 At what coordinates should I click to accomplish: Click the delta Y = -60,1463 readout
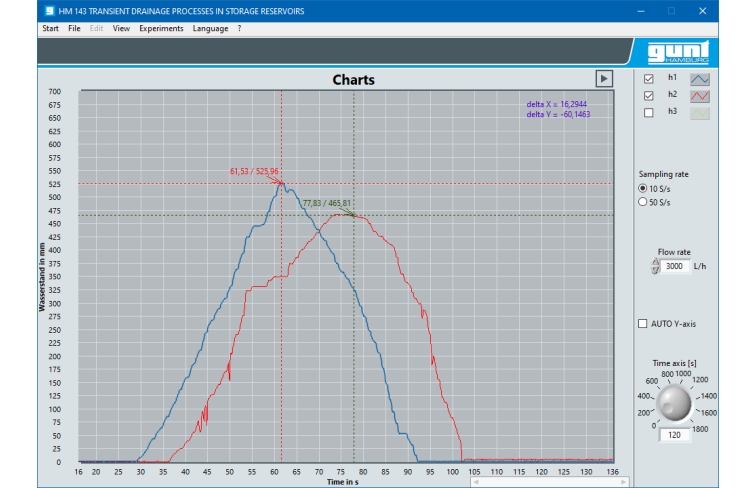pyautogui.click(x=558, y=114)
